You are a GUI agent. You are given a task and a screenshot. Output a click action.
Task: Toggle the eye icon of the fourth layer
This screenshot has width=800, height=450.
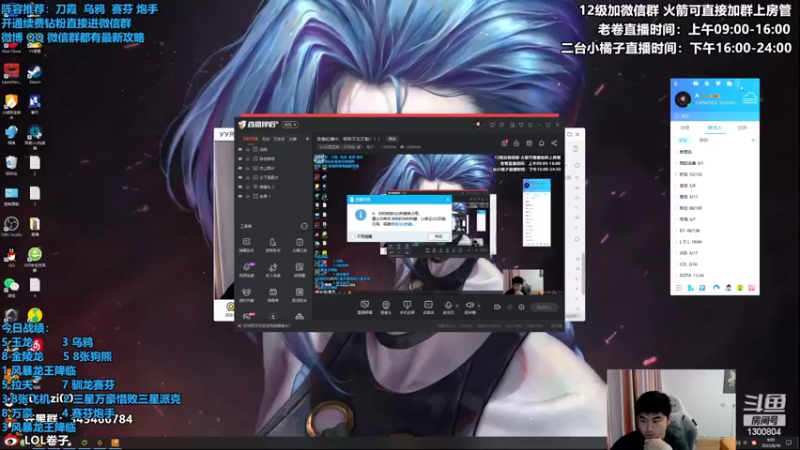(x=240, y=177)
